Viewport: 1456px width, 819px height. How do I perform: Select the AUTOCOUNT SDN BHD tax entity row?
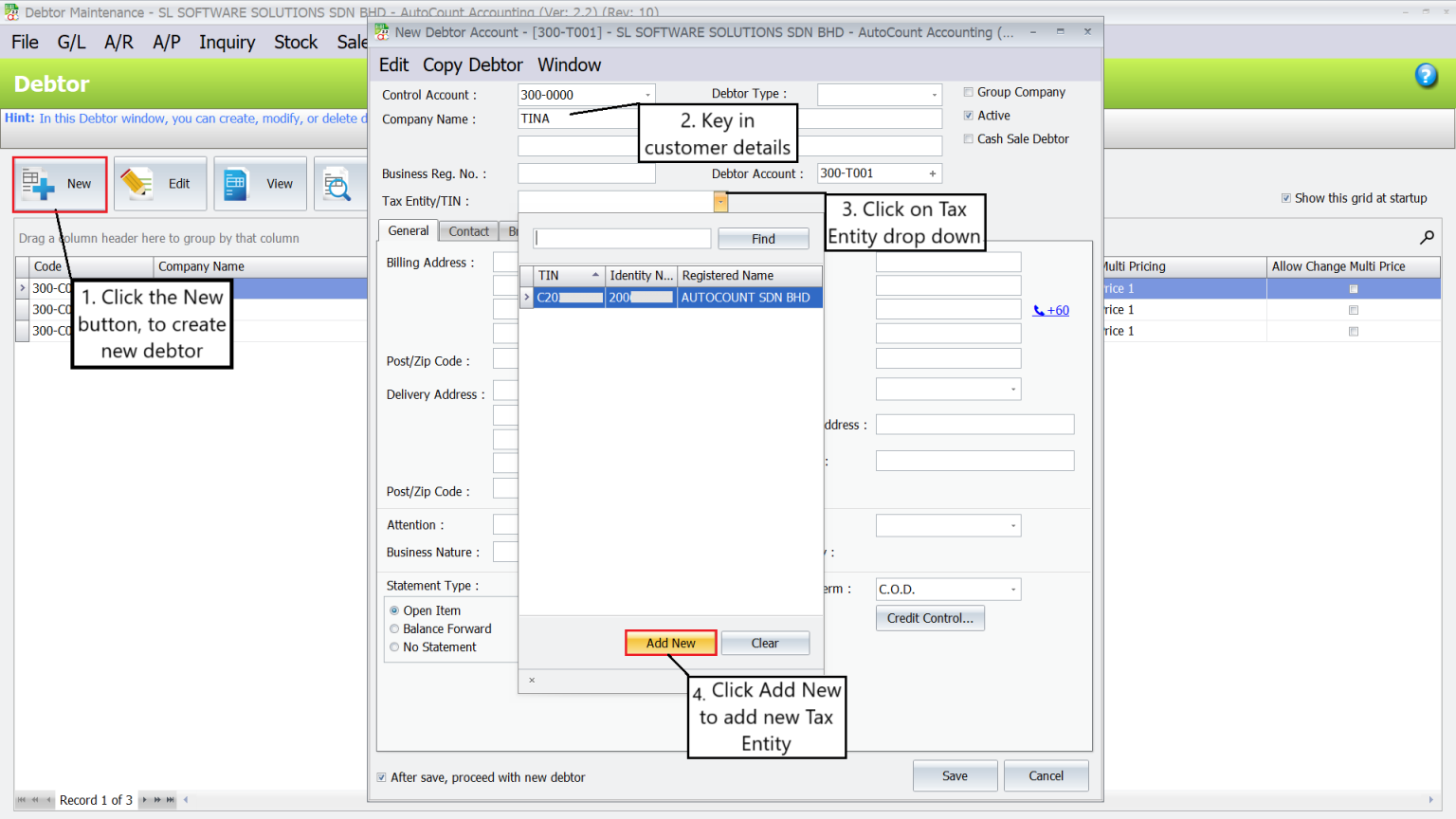pos(672,298)
